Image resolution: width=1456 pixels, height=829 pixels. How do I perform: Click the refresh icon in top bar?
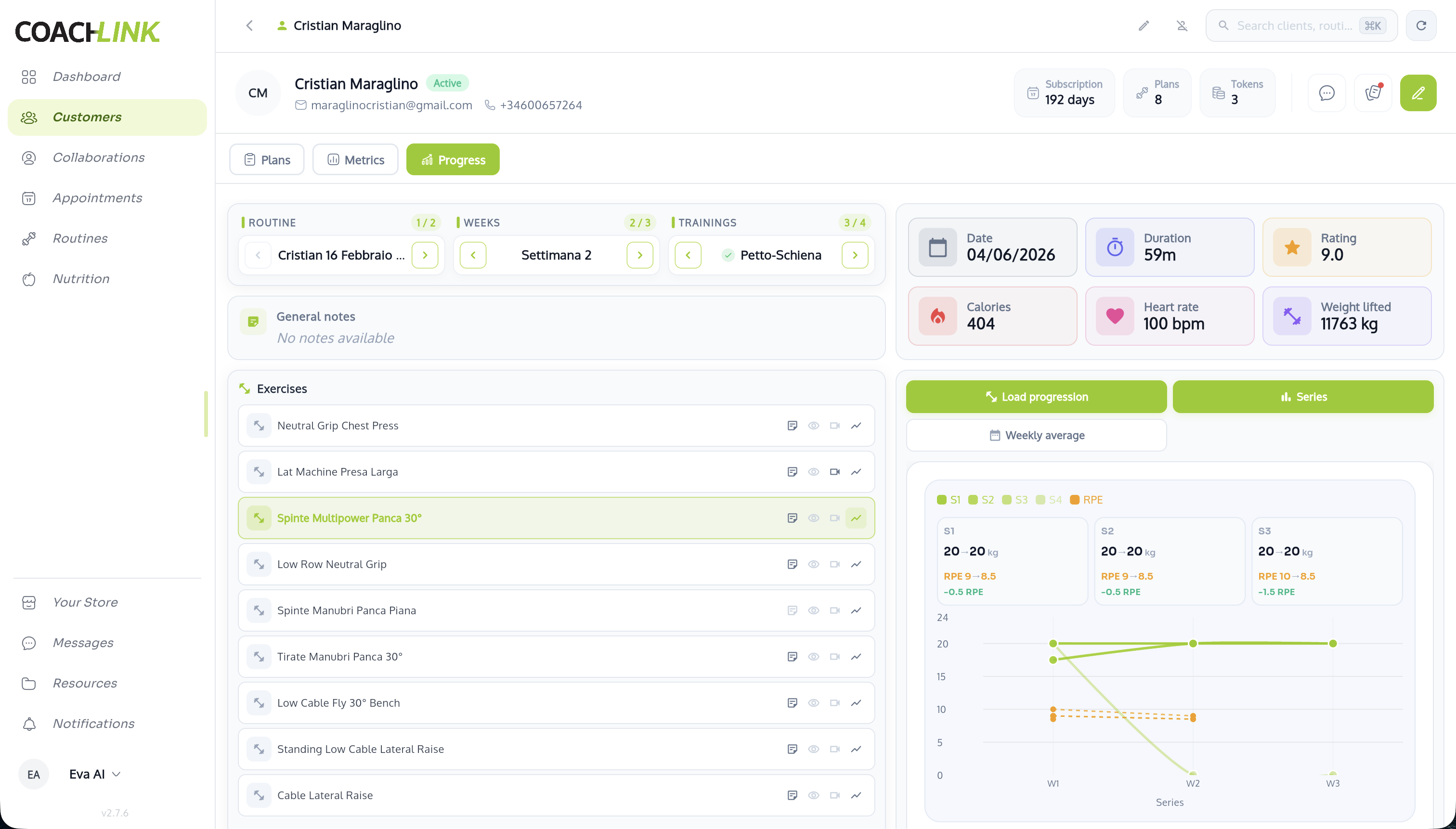point(1421,26)
